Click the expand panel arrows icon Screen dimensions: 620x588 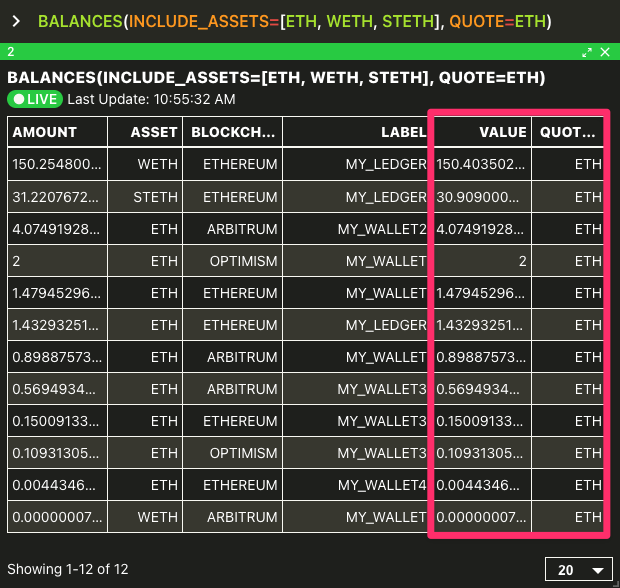tap(587, 52)
